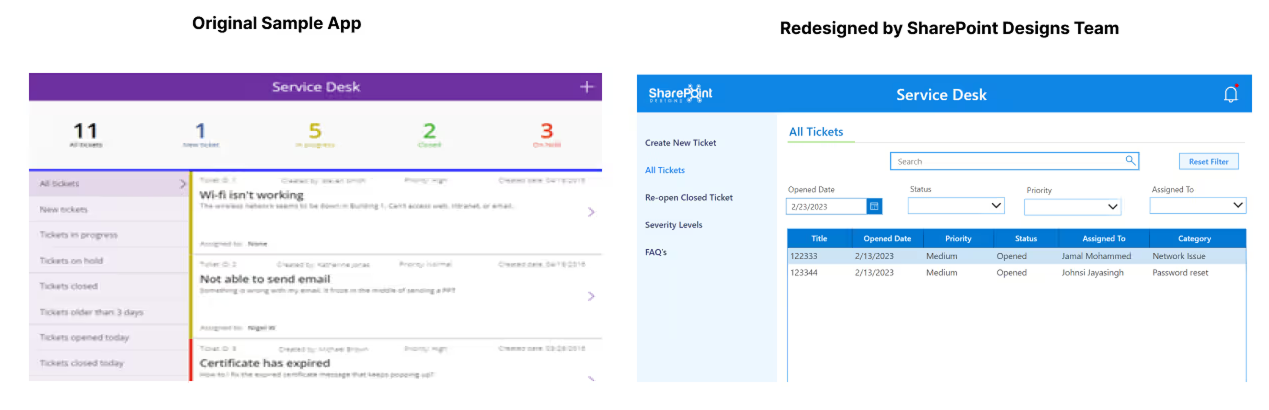Screen dimensions: 1269x410
Task: Open the FAQ's menu item
Action: 656,252
